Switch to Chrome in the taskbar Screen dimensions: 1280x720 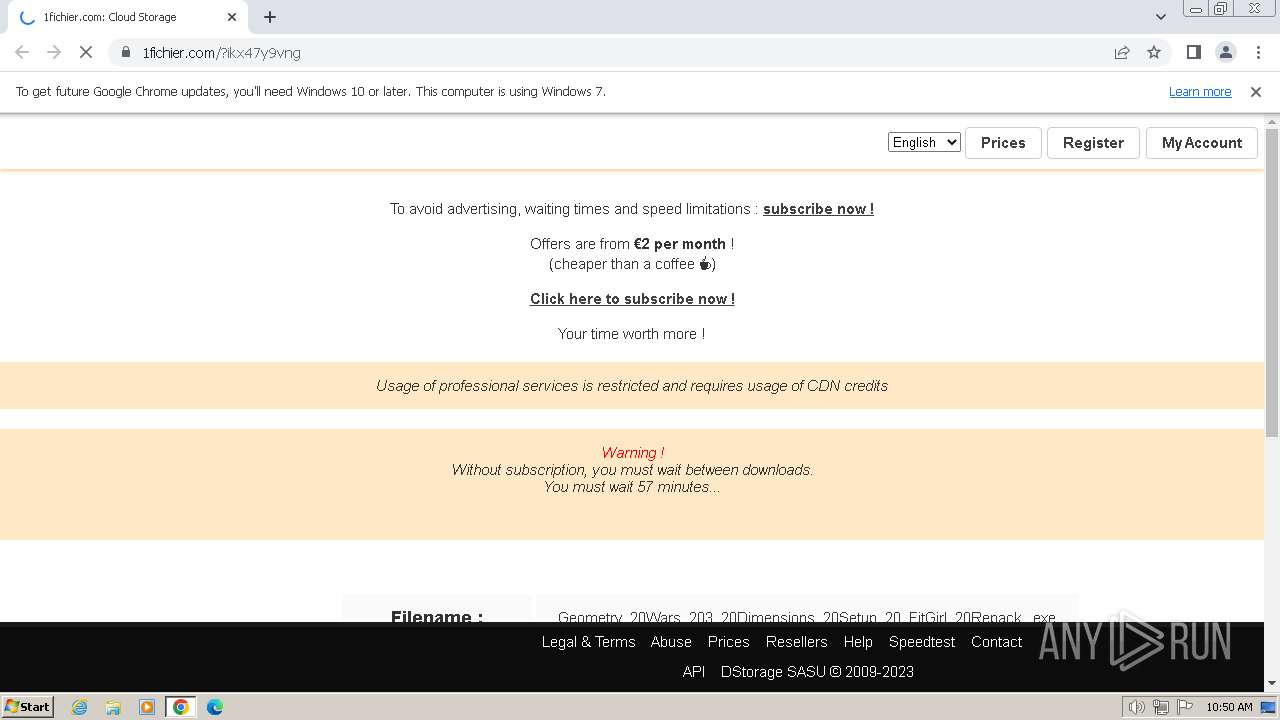181,707
